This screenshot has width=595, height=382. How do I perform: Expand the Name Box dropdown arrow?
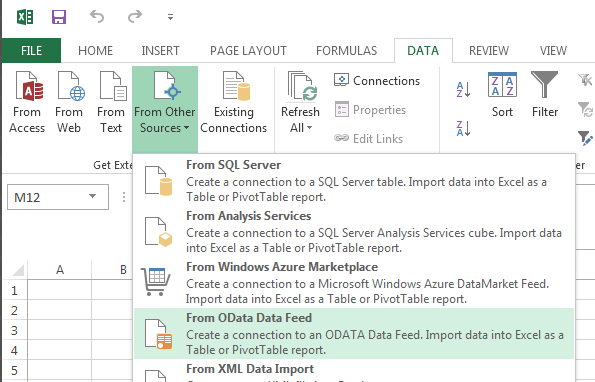(x=93, y=197)
